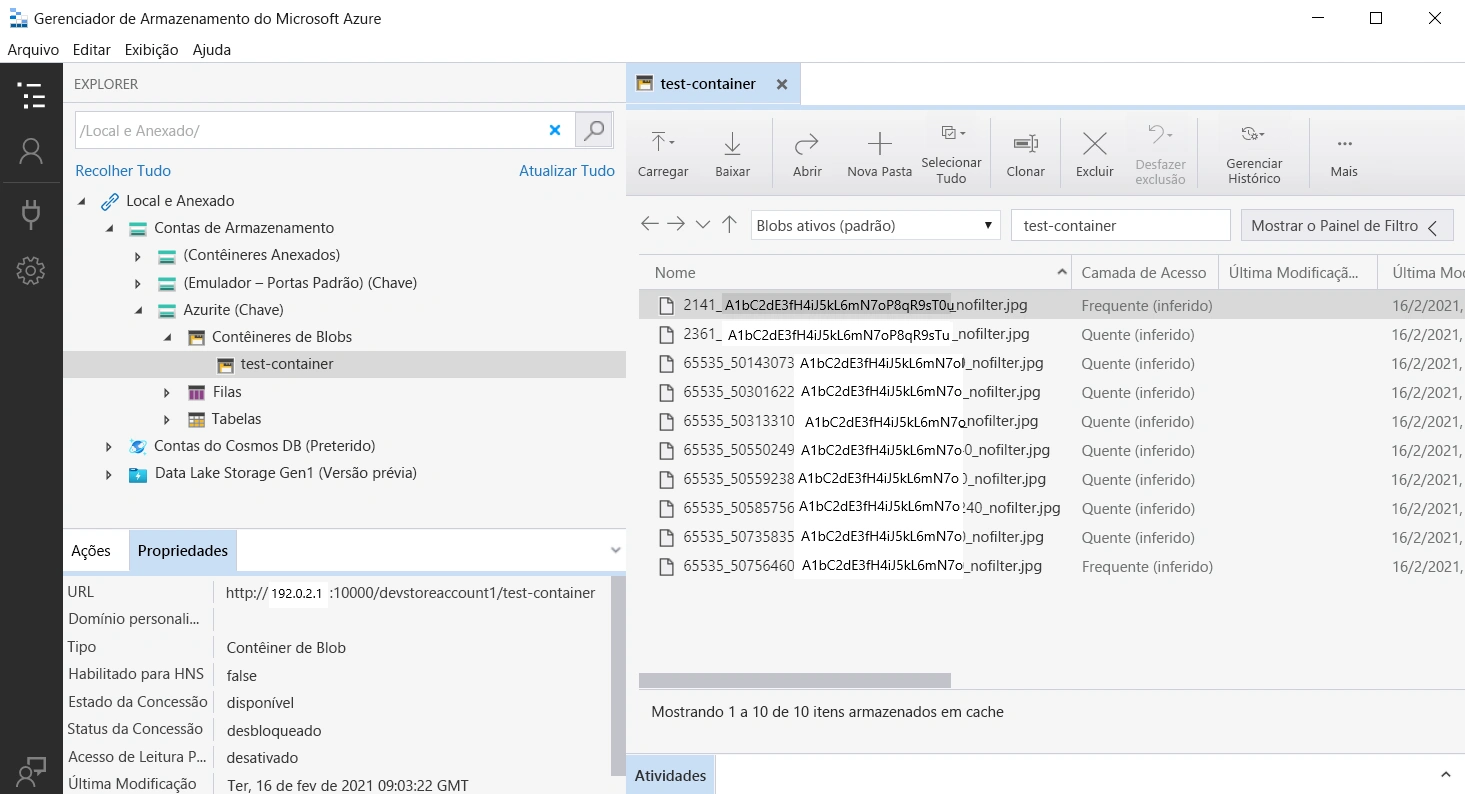The height and width of the screenshot is (794, 1465).
Task: Open the account management person icon
Action: coord(31,152)
